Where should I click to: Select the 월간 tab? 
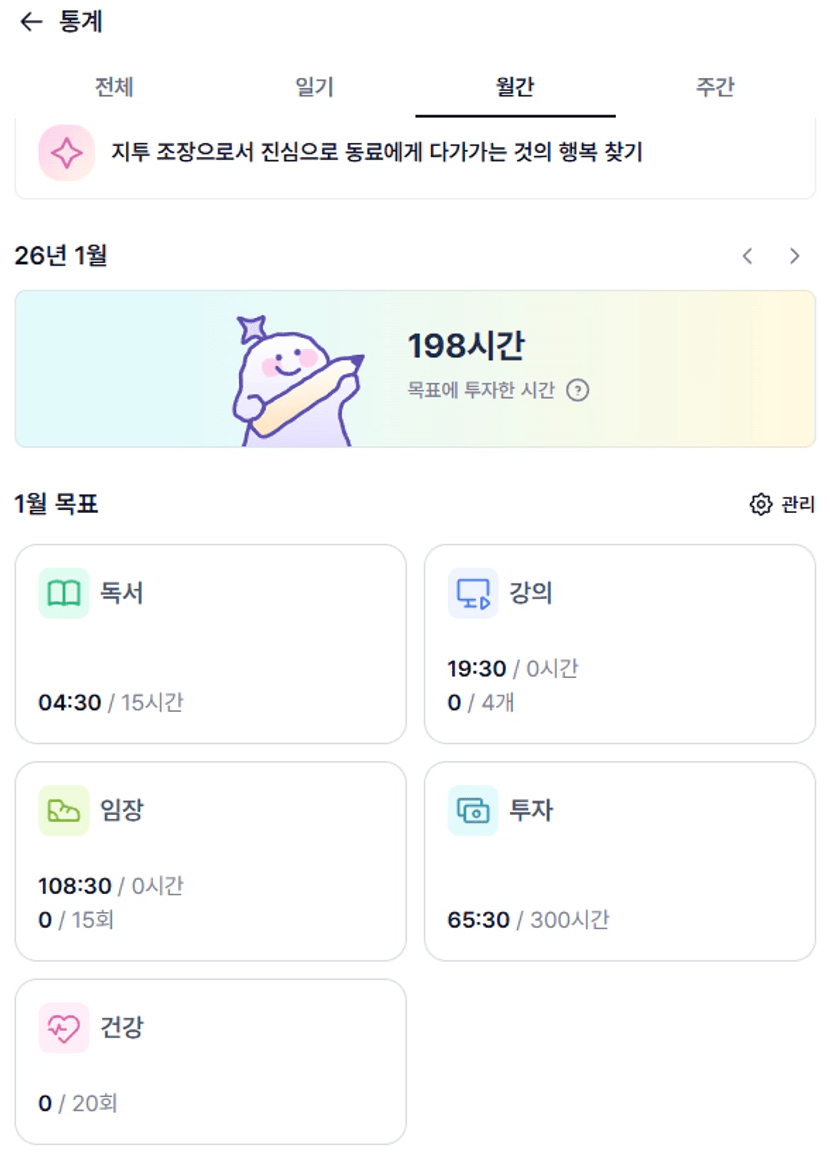[515, 87]
